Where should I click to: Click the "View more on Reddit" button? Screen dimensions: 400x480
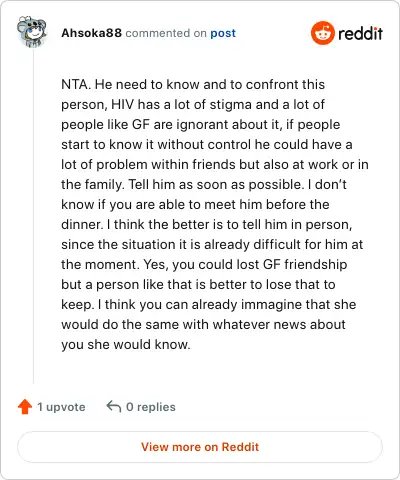200,447
